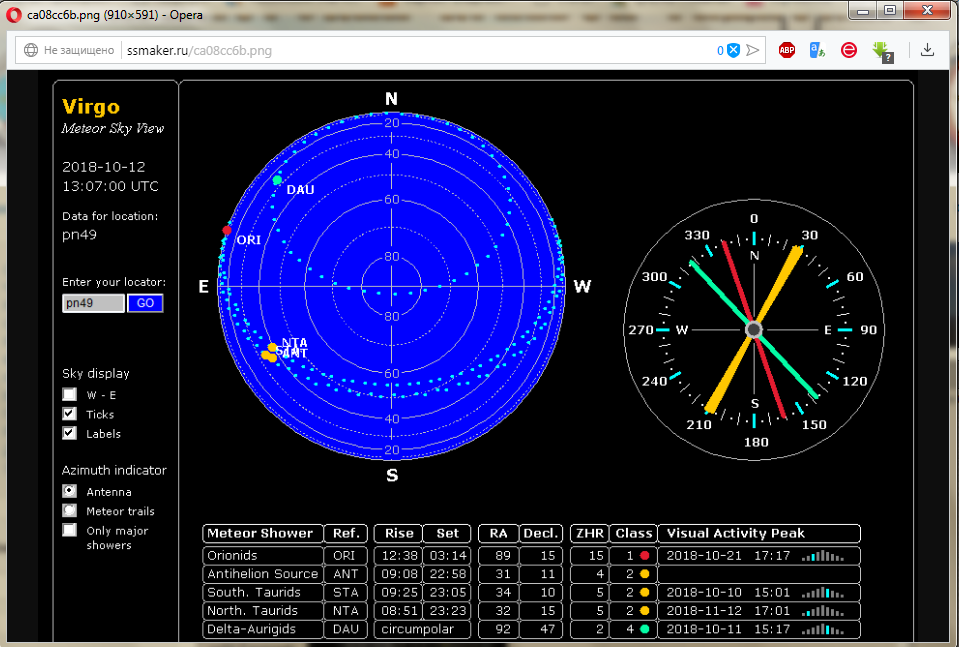Click the peak date 2018-11-12 17:01
The height and width of the screenshot is (647, 959).
pos(728,611)
